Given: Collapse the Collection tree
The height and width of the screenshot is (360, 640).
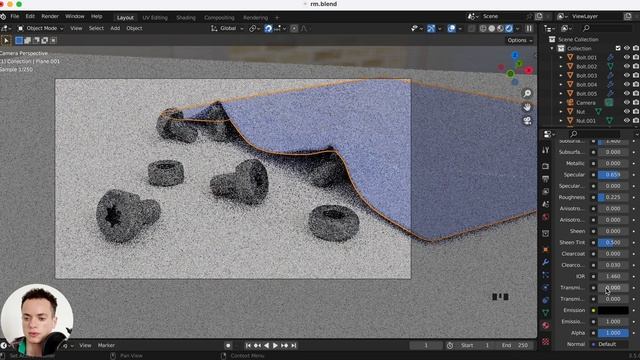Looking at the screenshot, I should coord(552,48).
